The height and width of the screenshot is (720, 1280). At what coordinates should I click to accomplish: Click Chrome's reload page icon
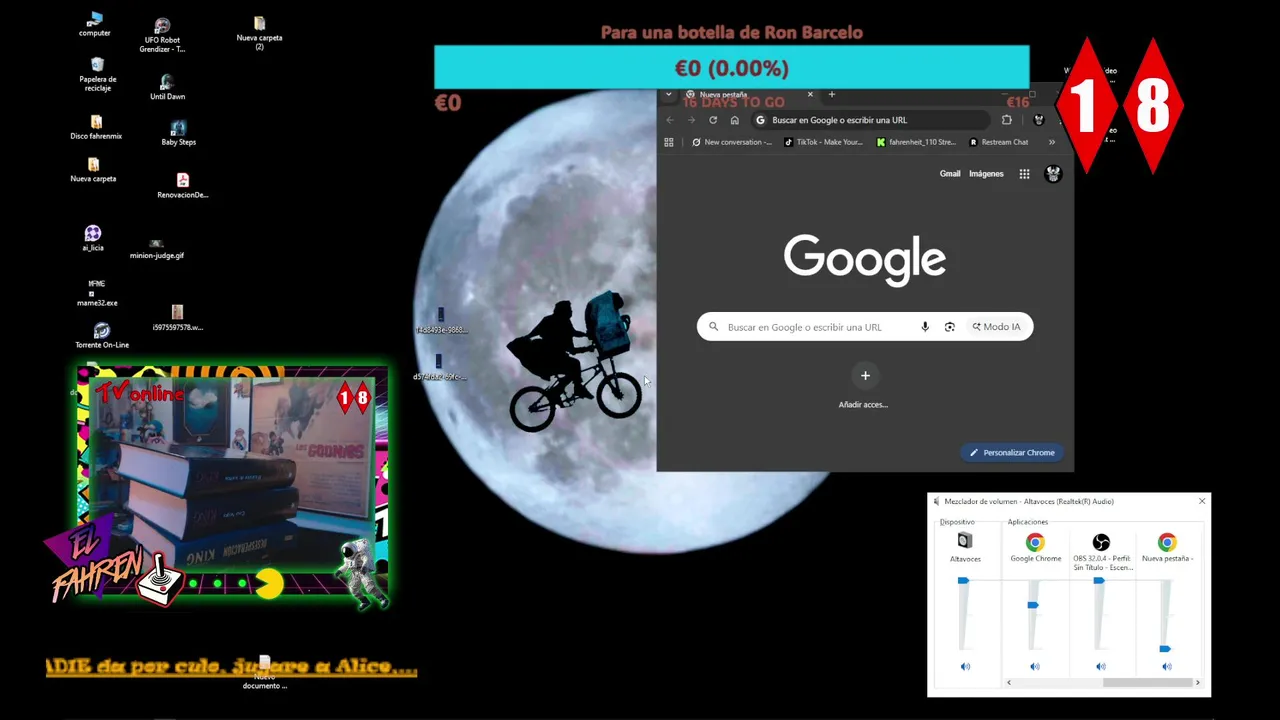tap(713, 120)
